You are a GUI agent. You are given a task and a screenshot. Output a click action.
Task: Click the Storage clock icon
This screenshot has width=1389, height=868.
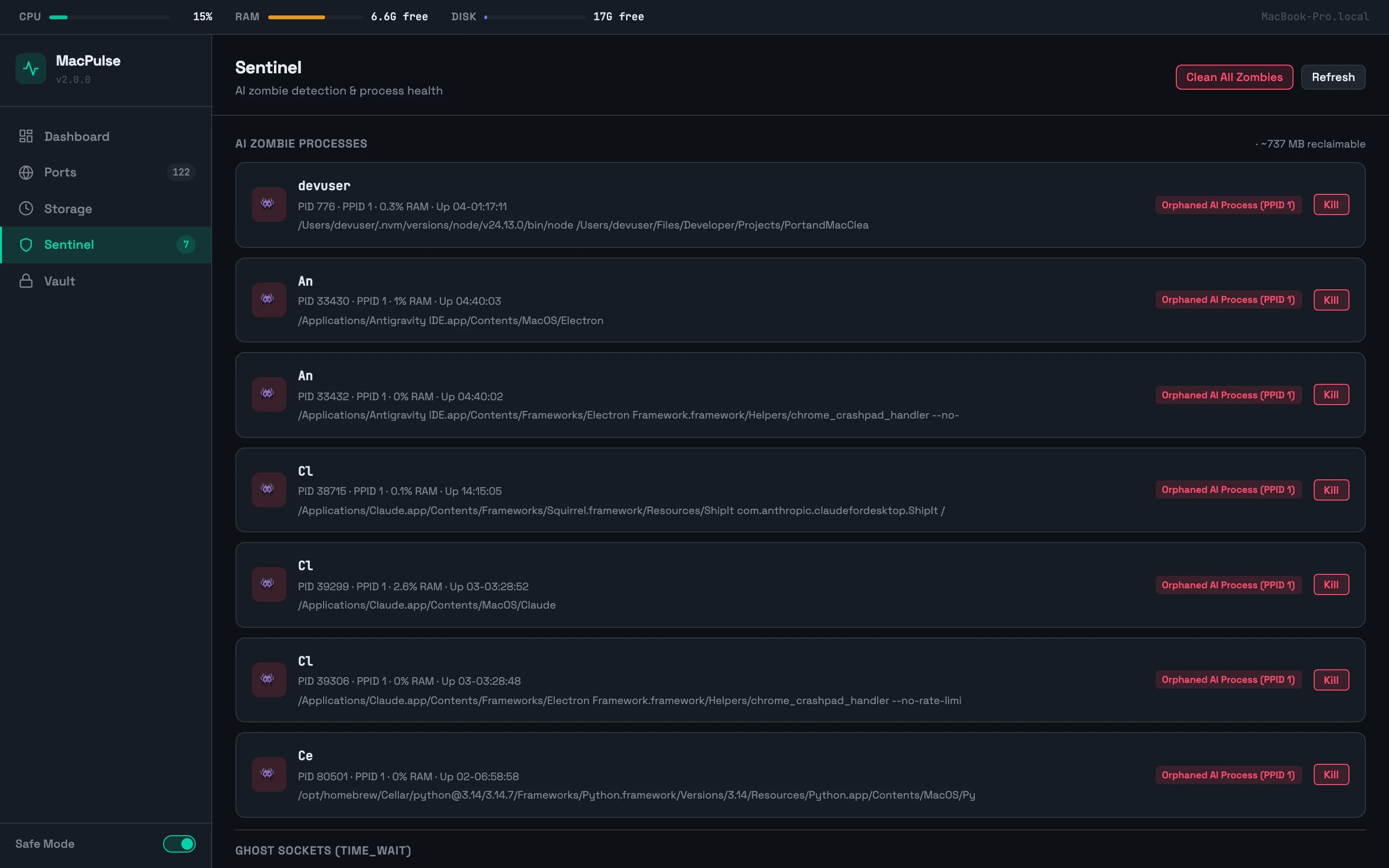26,208
